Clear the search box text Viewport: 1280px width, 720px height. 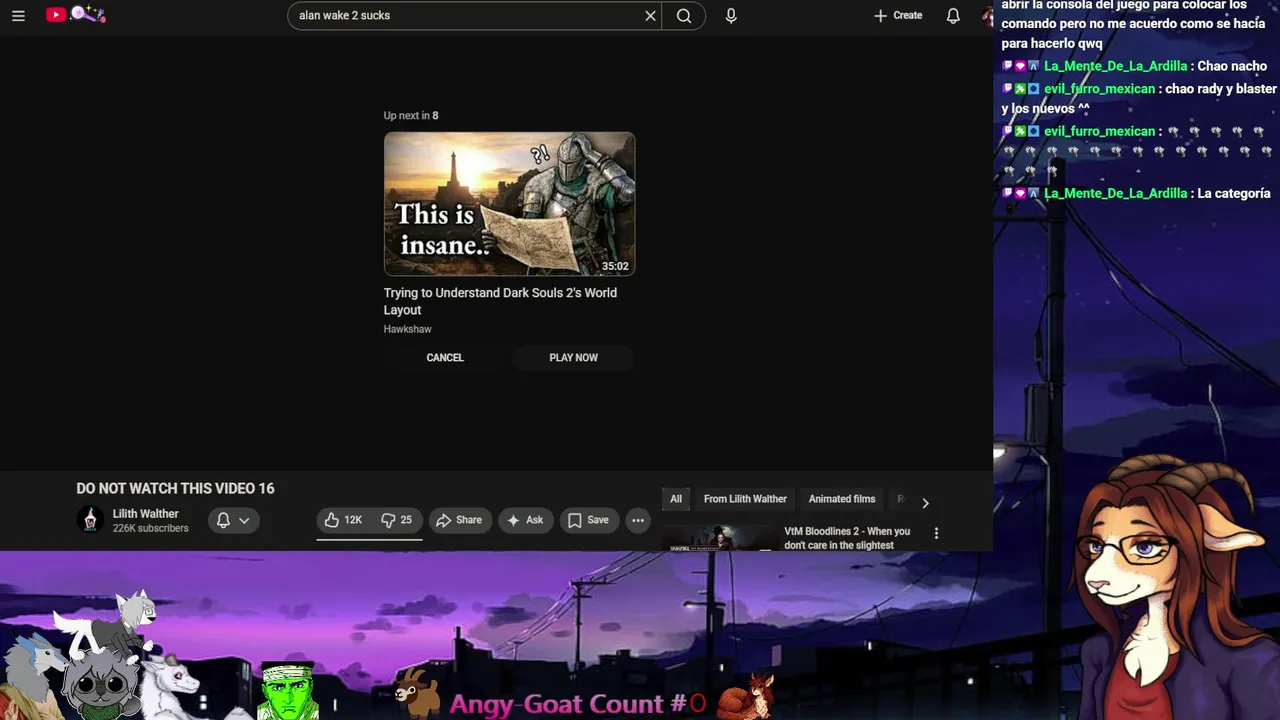tap(650, 16)
